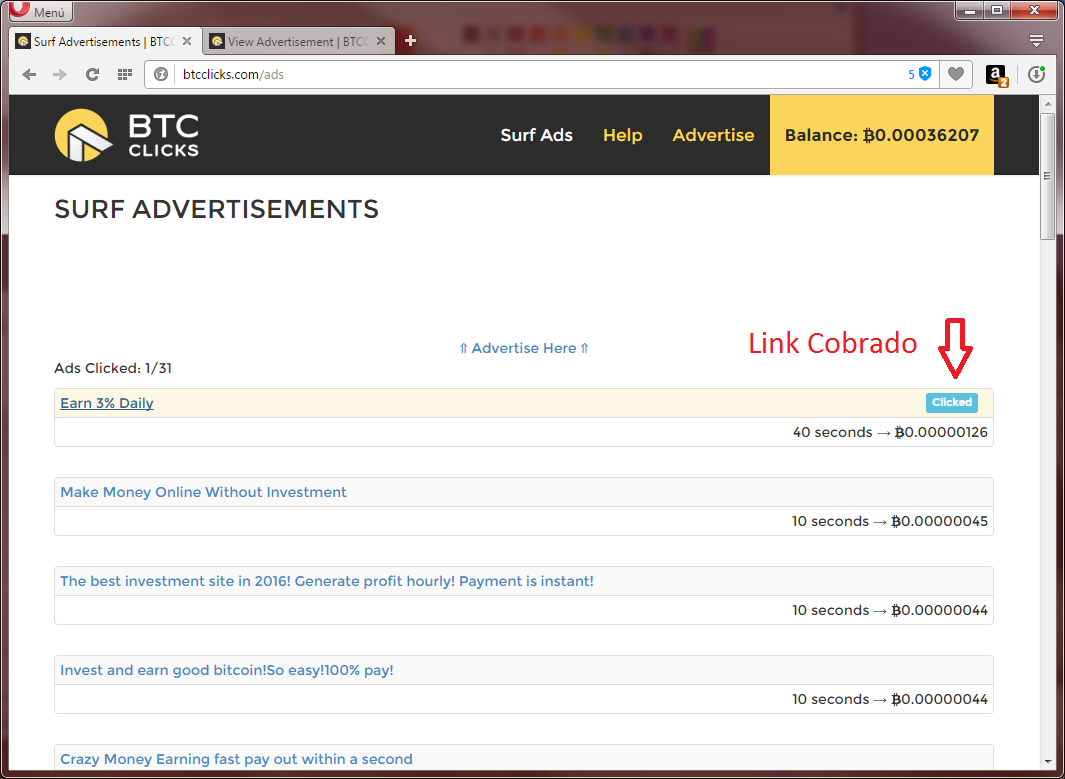Open the Help page link
Image resolution: width=1065 pixels, height=779 pixels.
(x=622, y=135)
